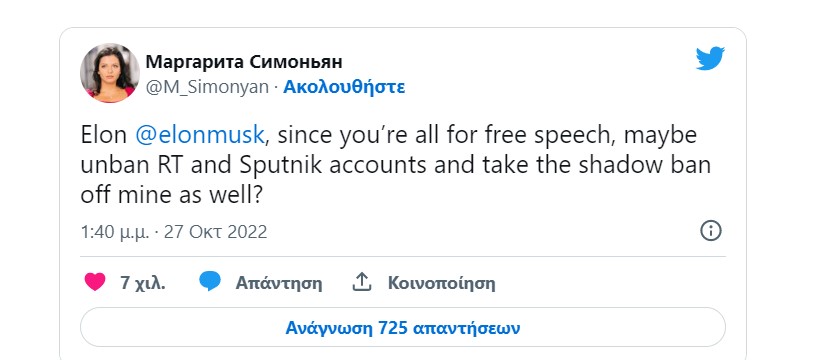This screenshot has width=831, height=360.
Task: Click the 27 Οκτ 2022 date
Action: click(215, 232)
